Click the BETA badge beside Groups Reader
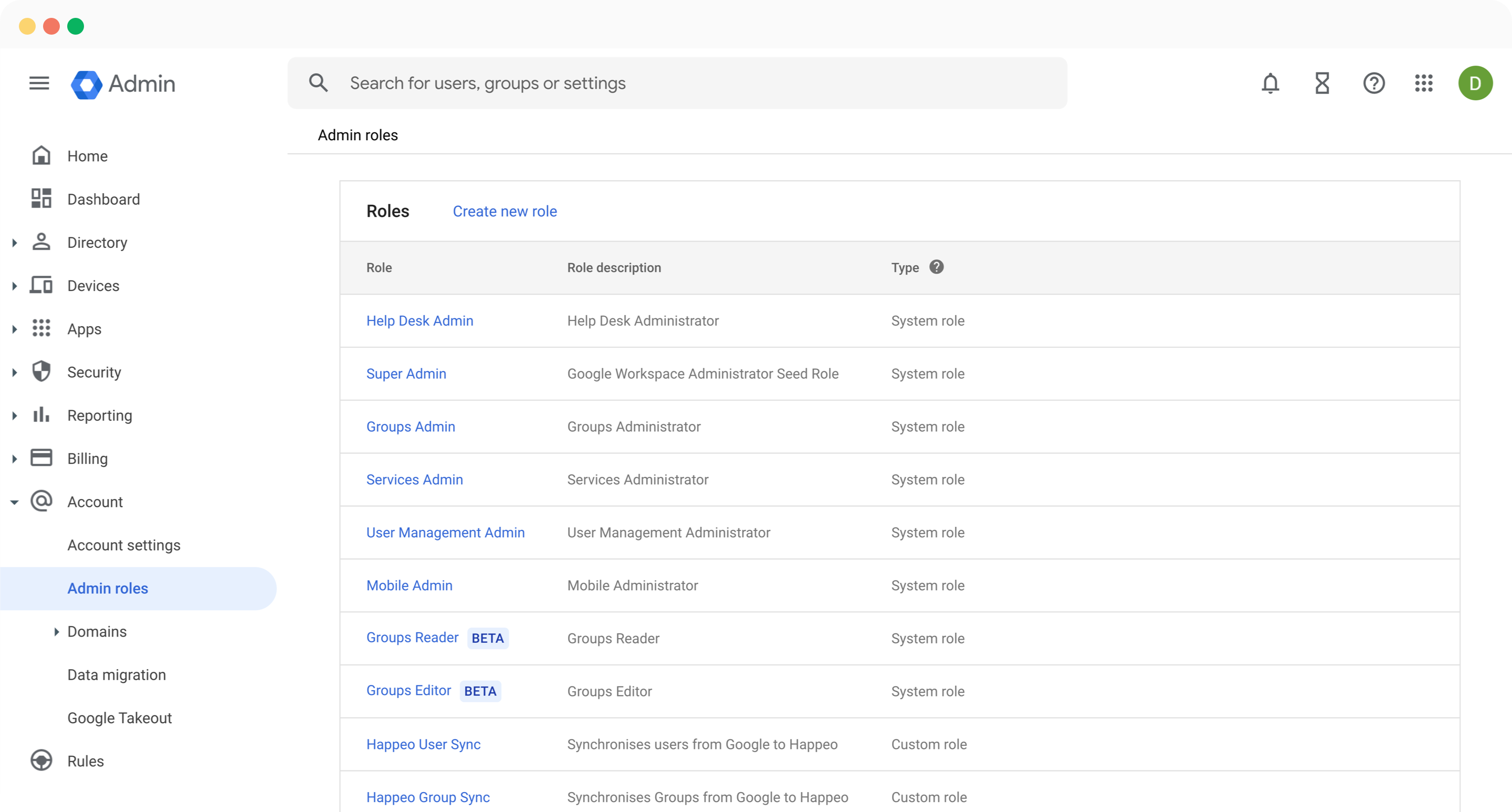This screenshot has width=1512, height=812. [x=487, y=638]
